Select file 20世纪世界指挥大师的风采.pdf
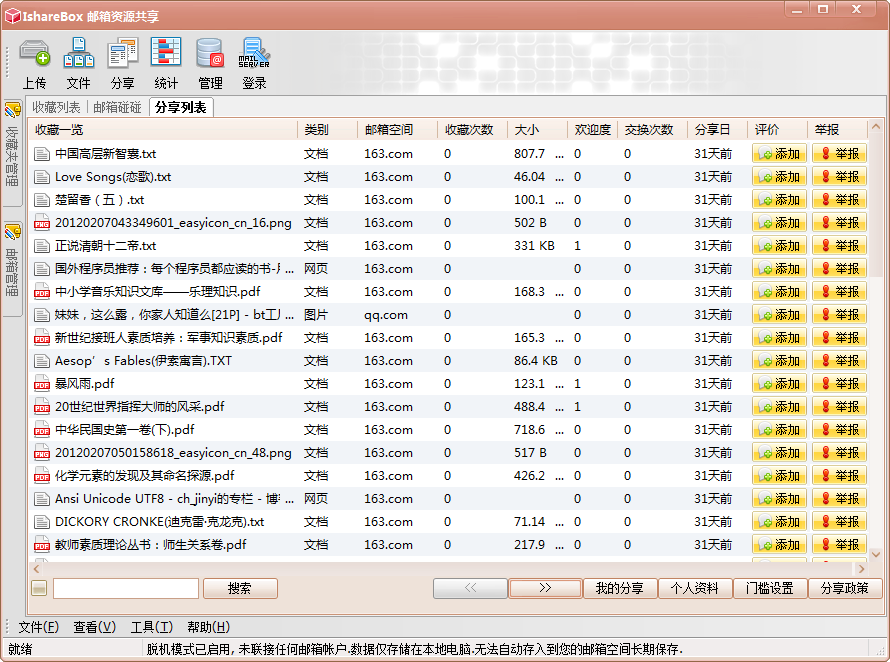The width and height of the screenshot is (890, 662). pos(139,407)
